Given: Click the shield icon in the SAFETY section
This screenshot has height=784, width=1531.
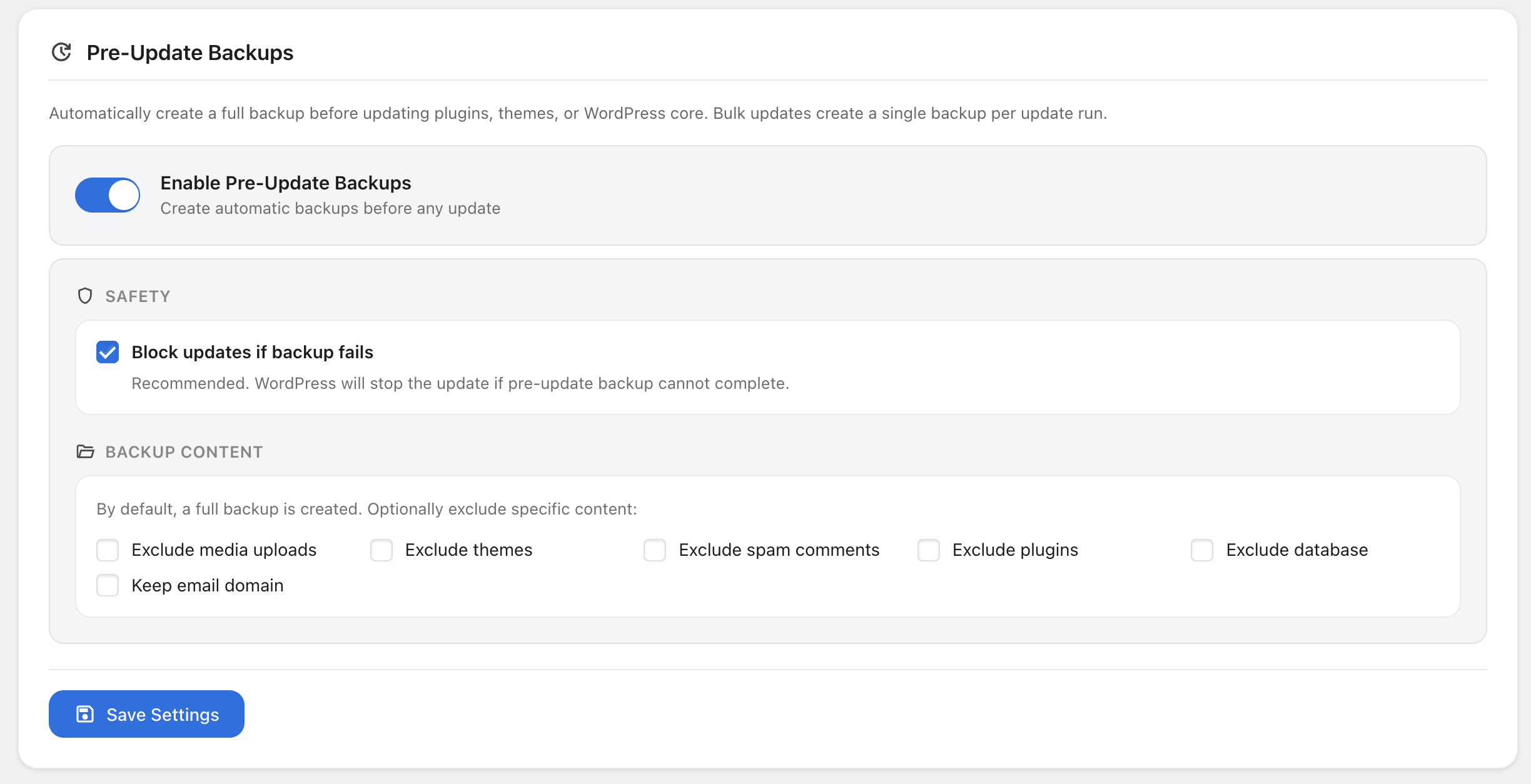Looking at the screenshot, I should [85, 296].
